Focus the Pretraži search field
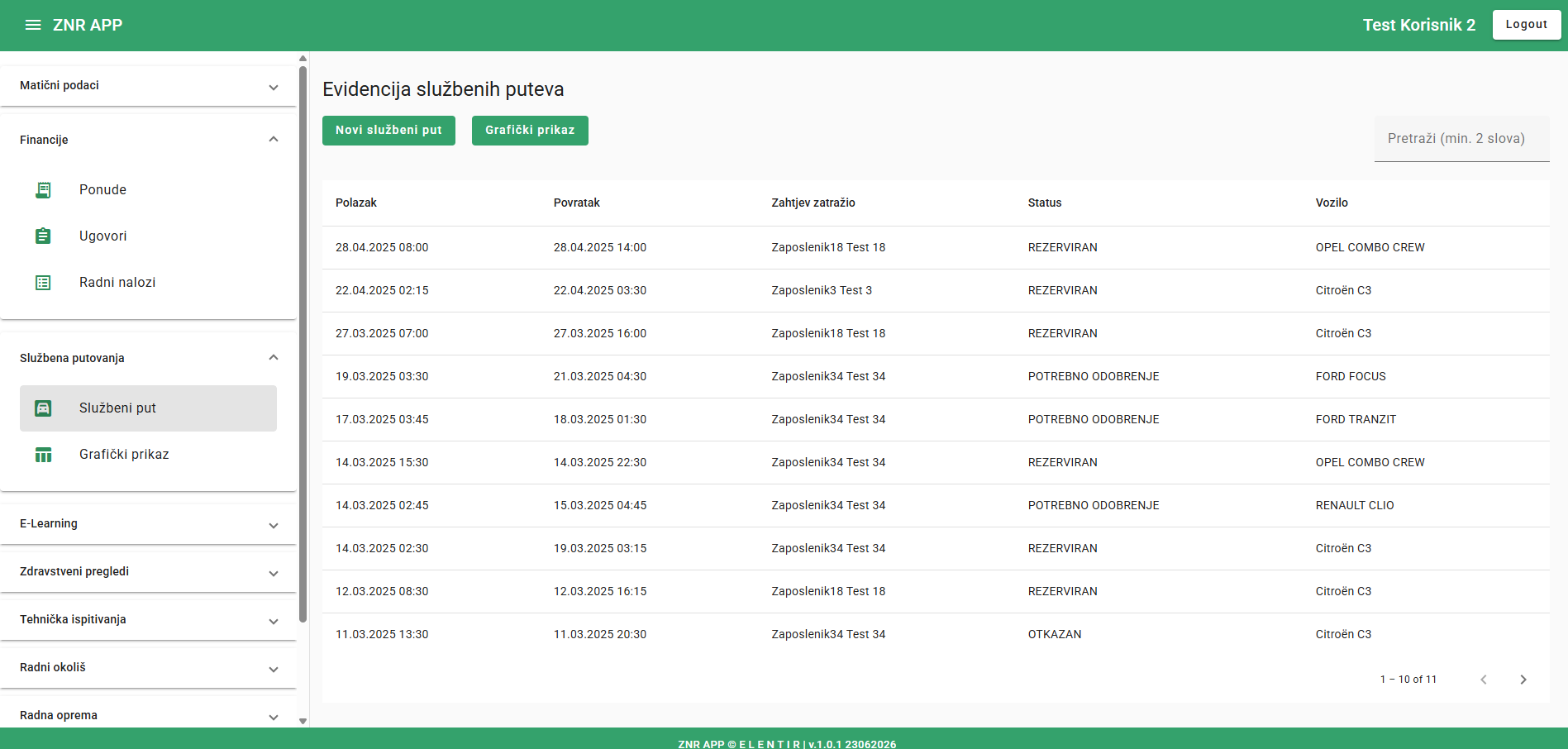 (x=1461, y=139)
